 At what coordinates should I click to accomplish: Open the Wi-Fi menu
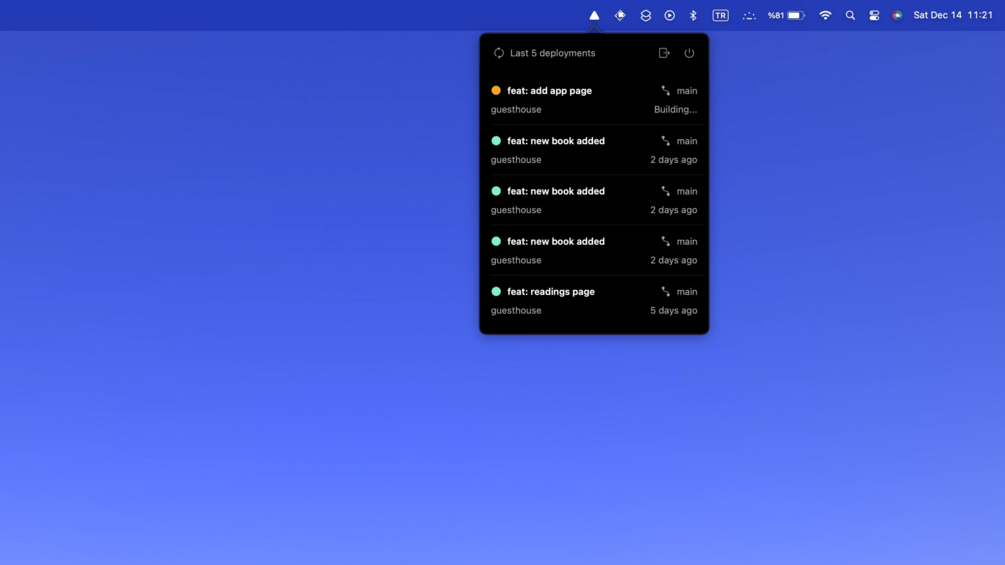826,15
